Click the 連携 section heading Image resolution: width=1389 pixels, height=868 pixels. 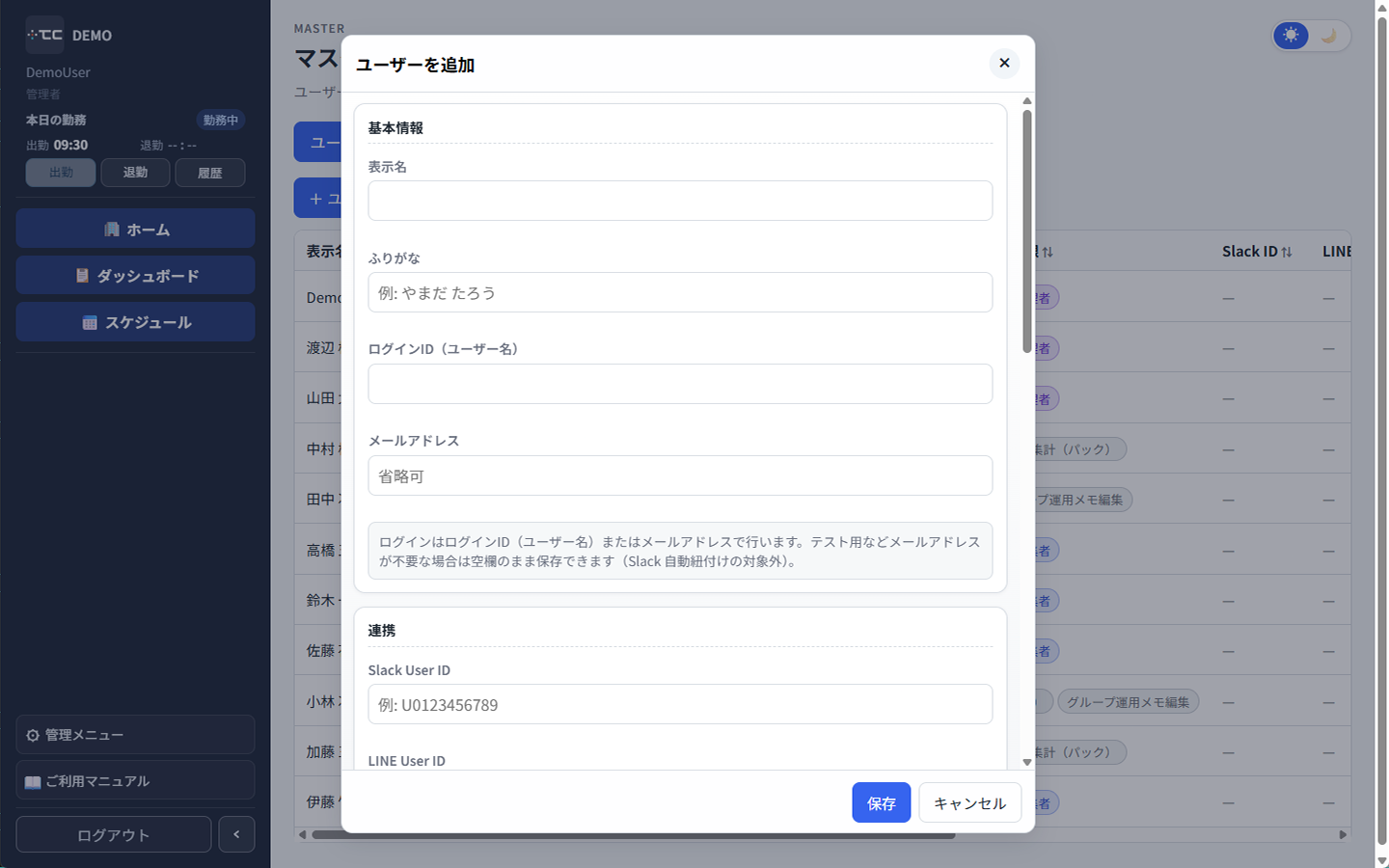(382, 630)
